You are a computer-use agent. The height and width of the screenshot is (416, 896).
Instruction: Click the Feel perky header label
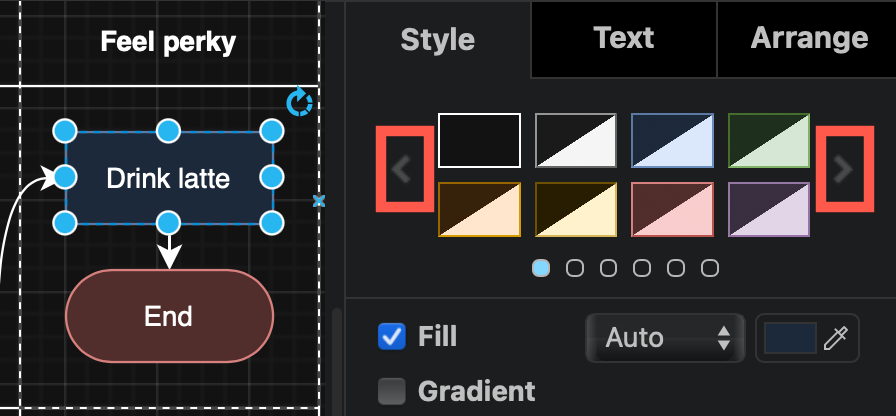pos(168,42)
